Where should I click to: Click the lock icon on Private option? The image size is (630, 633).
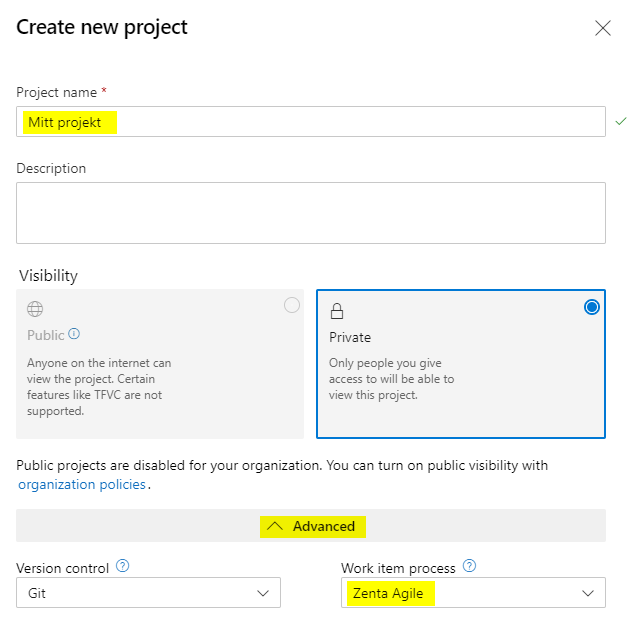coord(337,311)
